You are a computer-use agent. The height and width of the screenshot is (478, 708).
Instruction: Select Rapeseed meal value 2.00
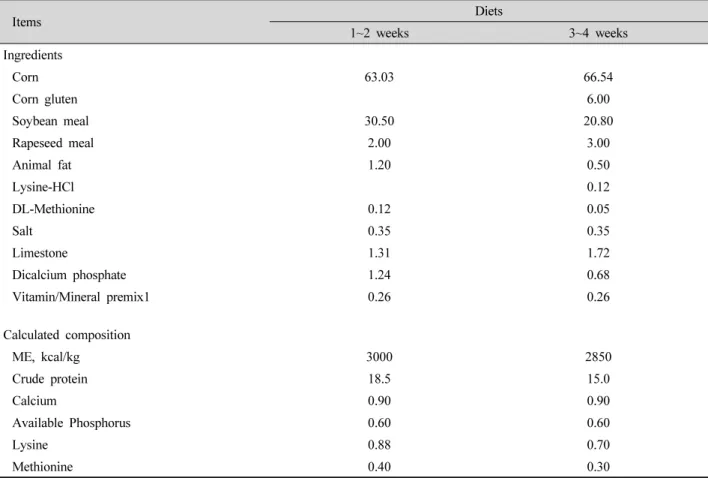point(379,143)
